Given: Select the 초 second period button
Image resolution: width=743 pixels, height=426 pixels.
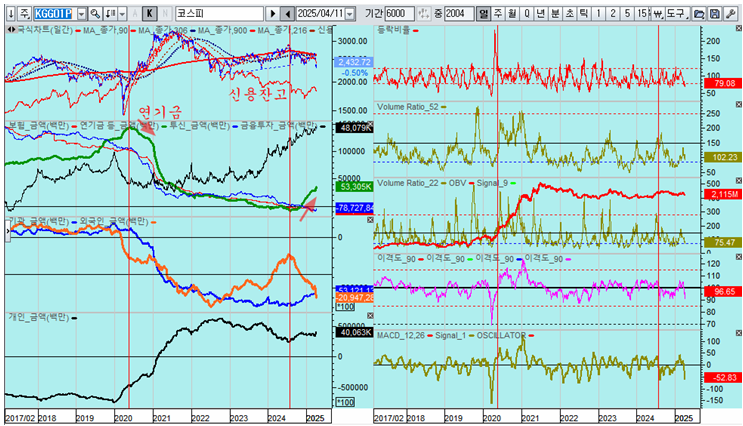Looking at the screenshot, I should [x=570, y=13].
